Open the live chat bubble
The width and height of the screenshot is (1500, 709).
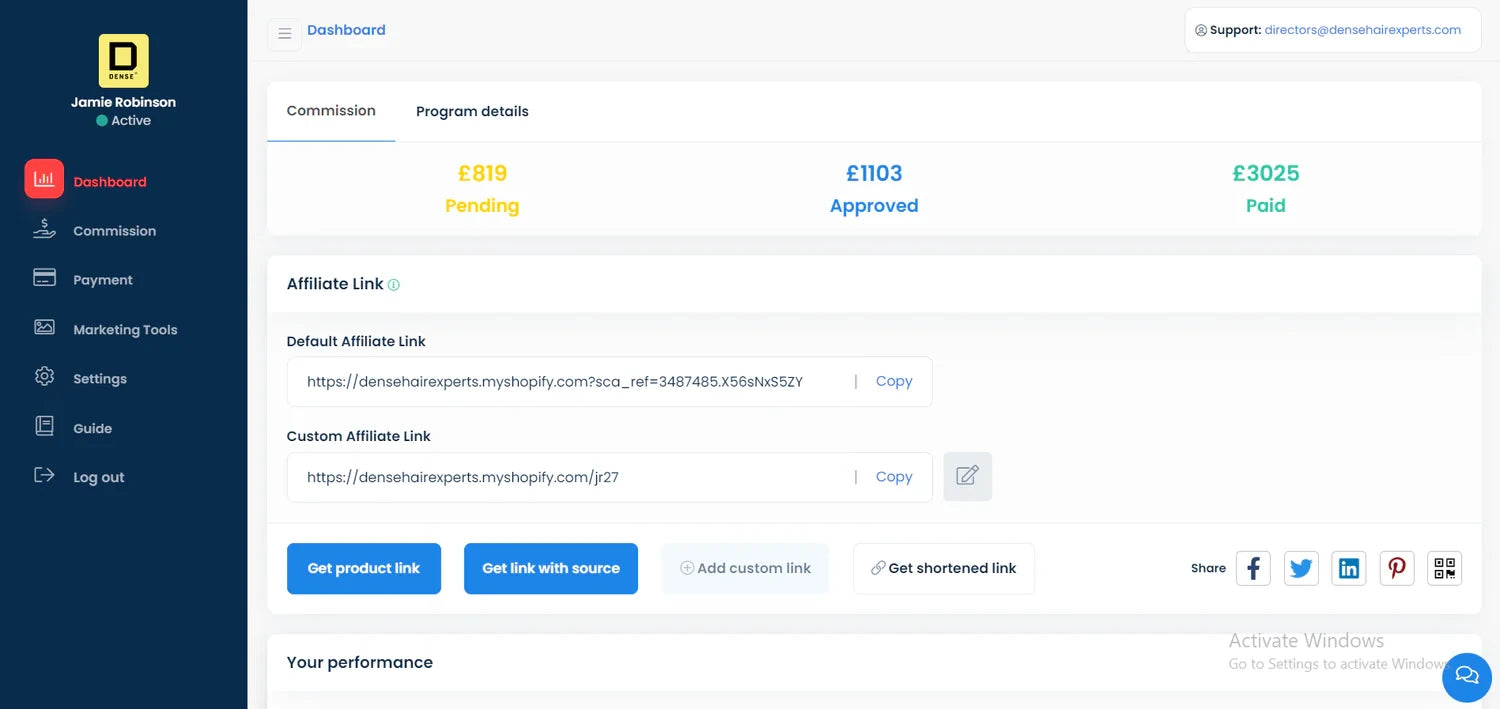coord(1466,676)
